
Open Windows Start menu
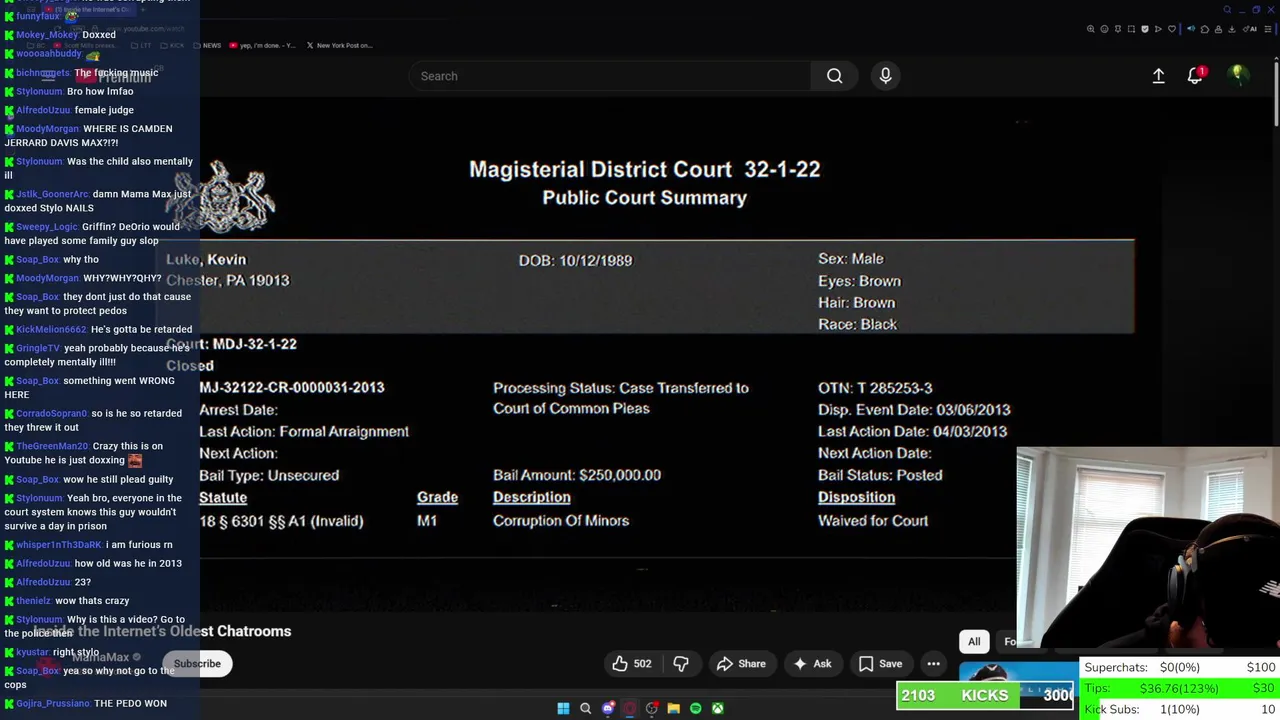563,708
